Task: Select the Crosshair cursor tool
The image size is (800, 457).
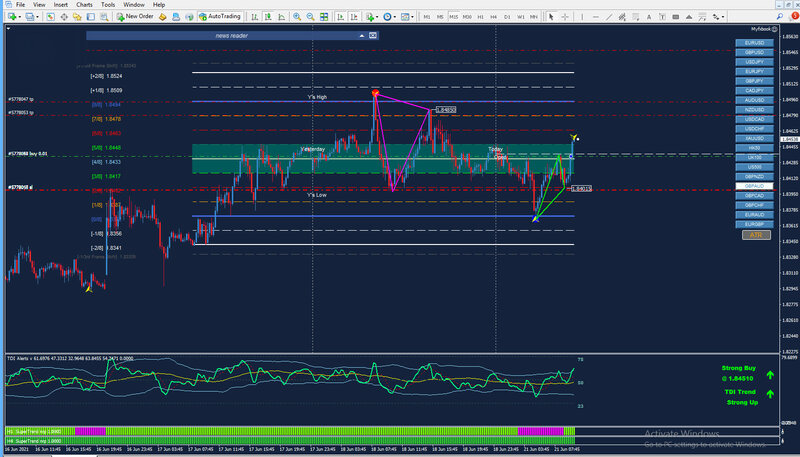Action: [565, 17]
